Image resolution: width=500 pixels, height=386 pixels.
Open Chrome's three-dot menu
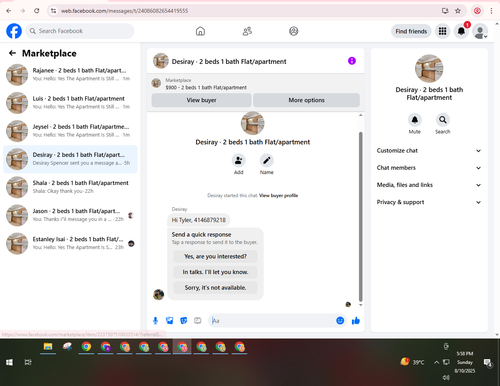(491, 11)
